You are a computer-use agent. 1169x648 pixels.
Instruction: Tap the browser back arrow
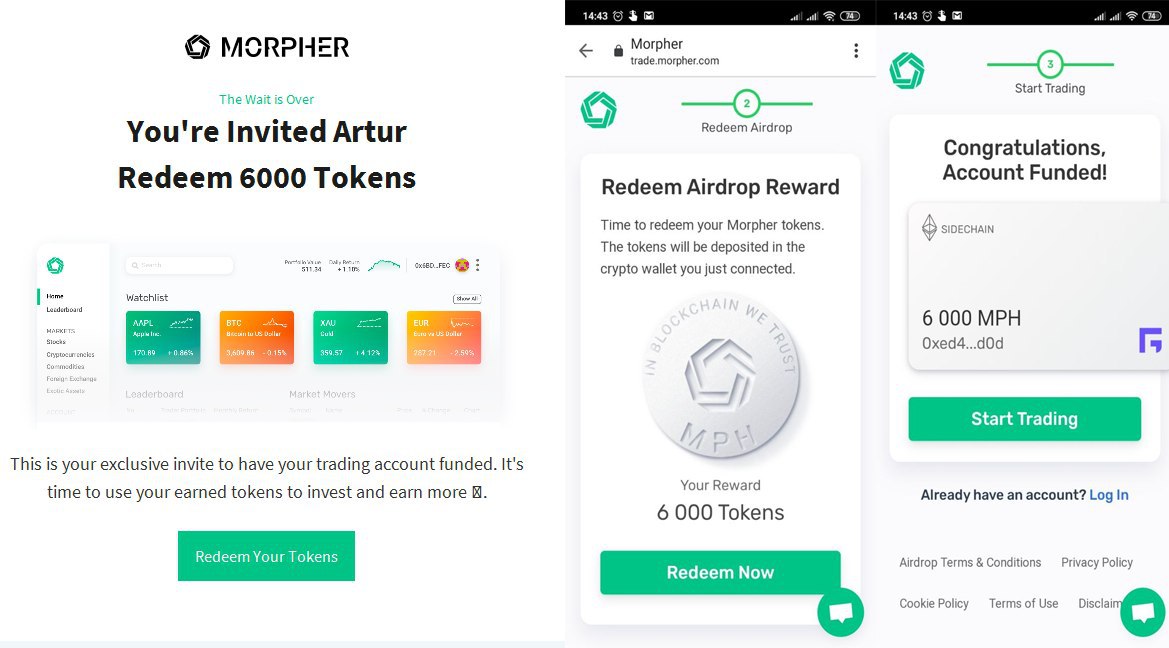point(586,51)
